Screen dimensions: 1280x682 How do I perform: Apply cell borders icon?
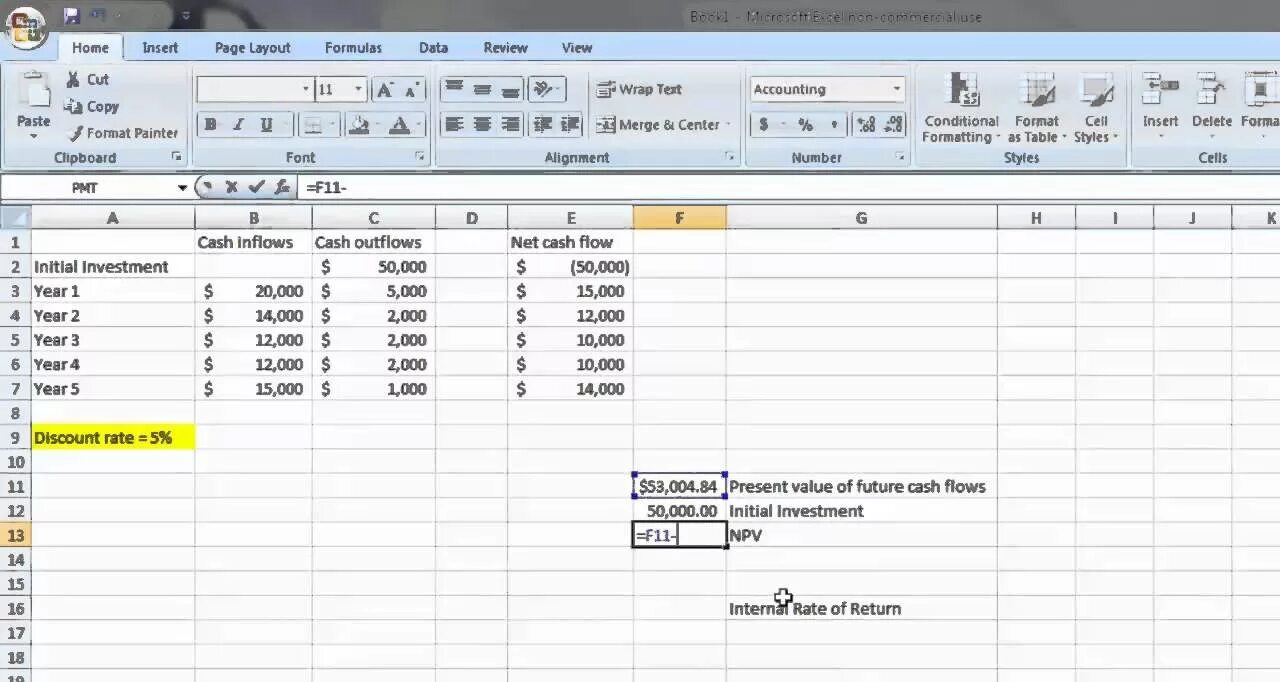coord(313,125)
